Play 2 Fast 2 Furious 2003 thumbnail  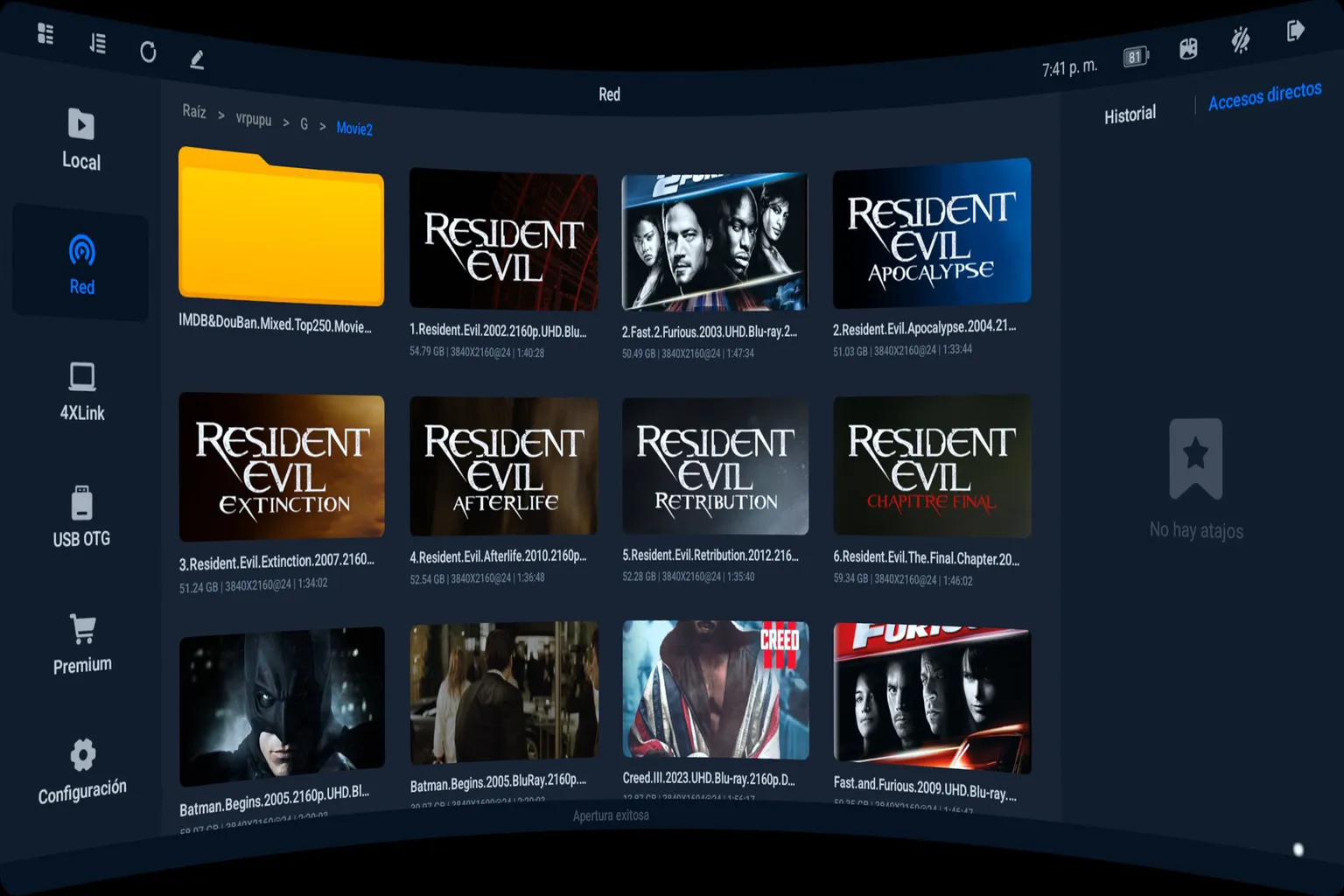tap(715, 242)
